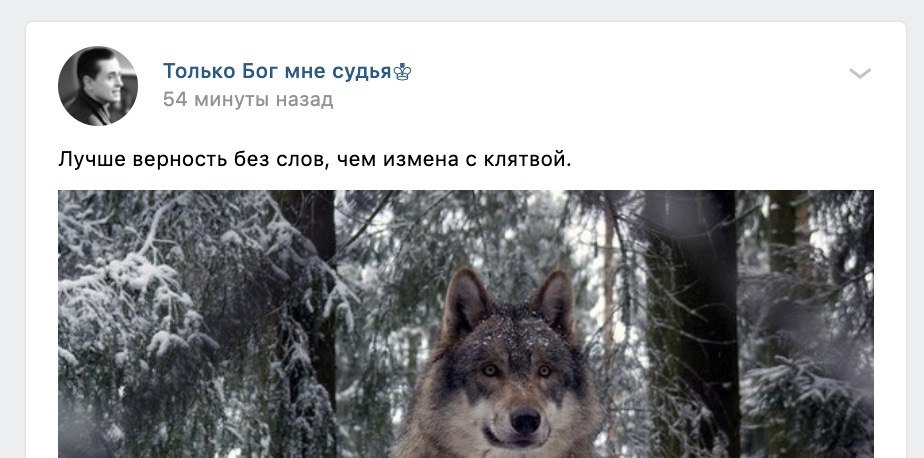Click the dark tree trunk right of the wolf
The height and width of the screenshot is (458, 924).
coord(692,324)
